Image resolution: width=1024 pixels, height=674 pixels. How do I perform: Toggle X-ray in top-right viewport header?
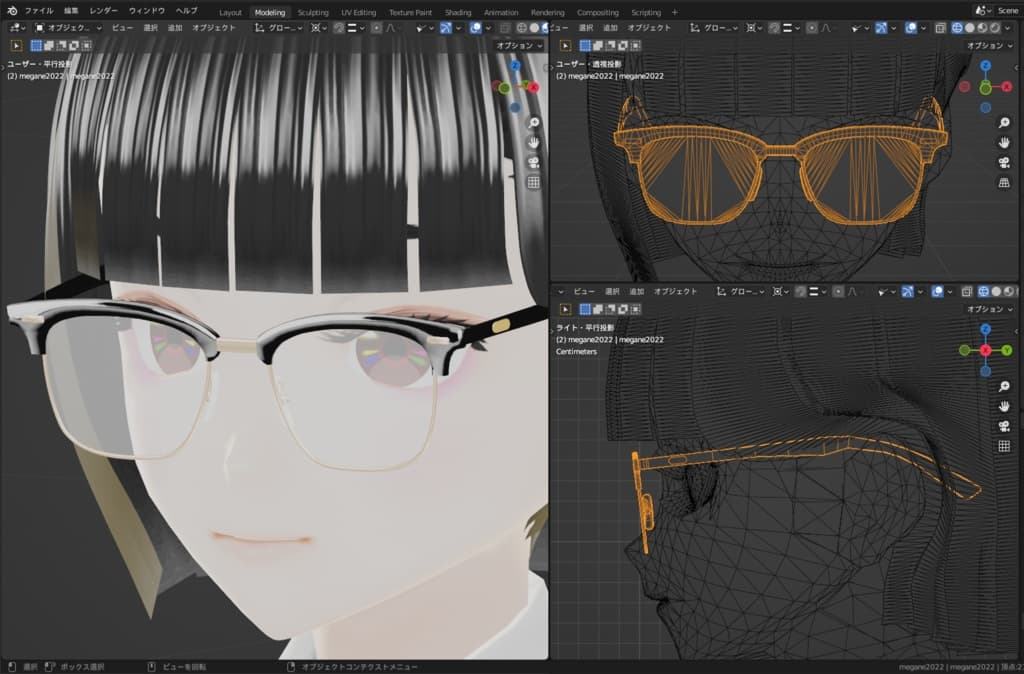[940, 28]
